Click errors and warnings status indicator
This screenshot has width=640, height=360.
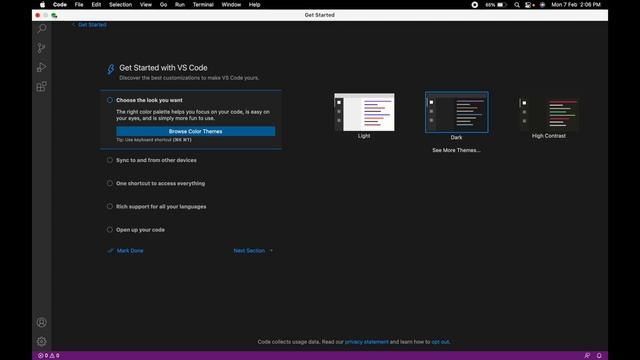coord(49,356)
